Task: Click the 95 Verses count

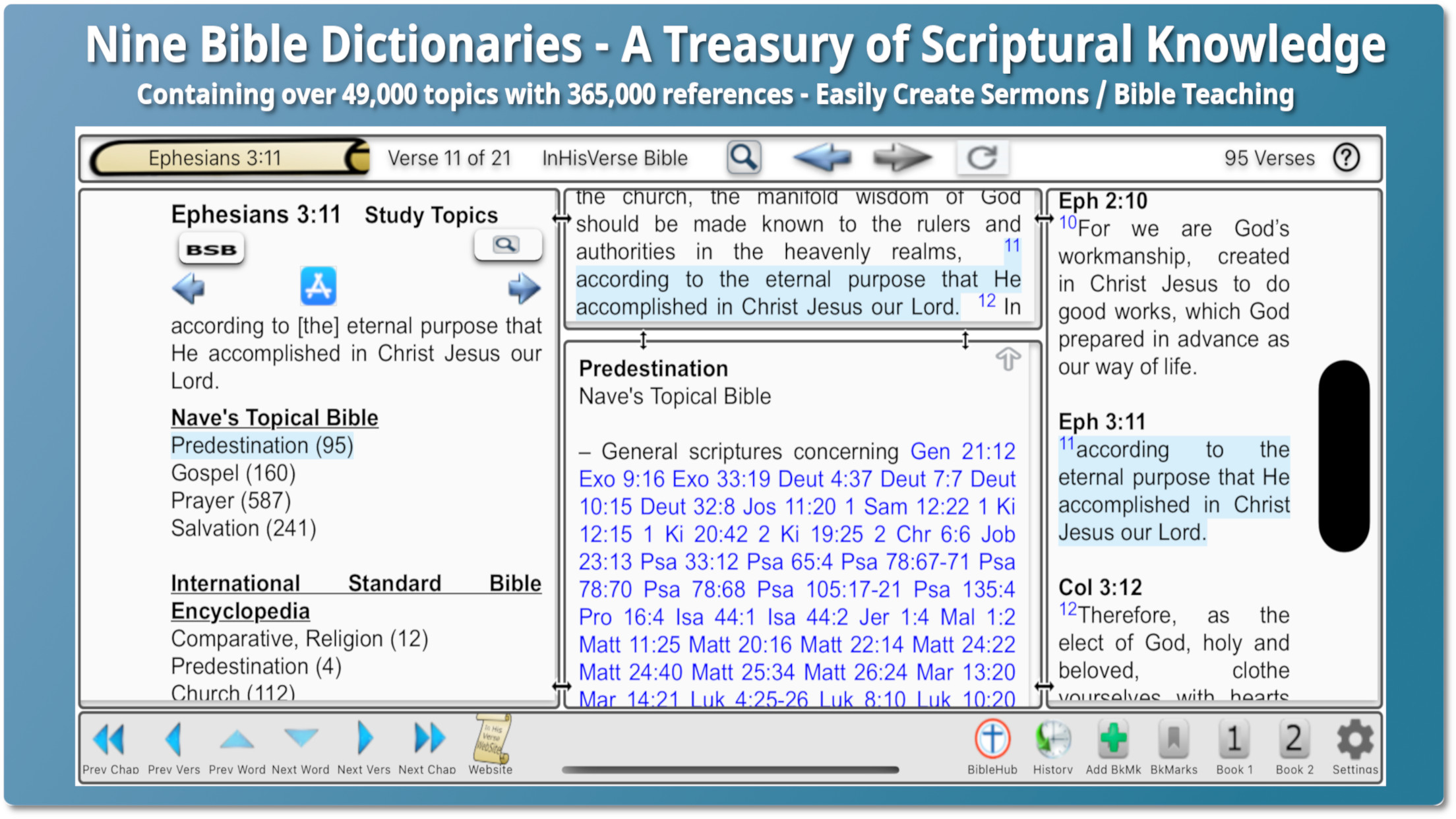Action: point(1269,158)
